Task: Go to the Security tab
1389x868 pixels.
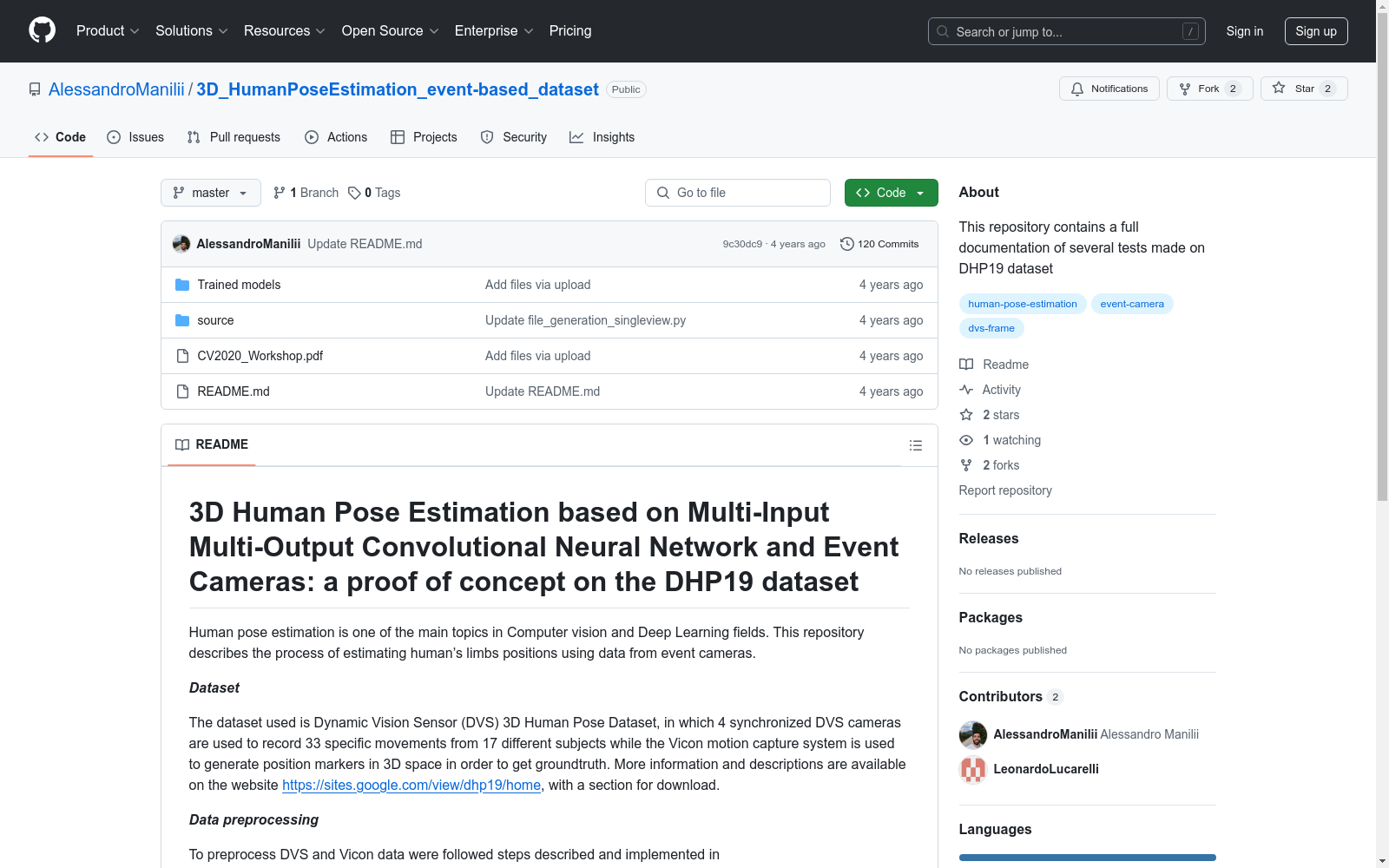Action: point(514,137)
